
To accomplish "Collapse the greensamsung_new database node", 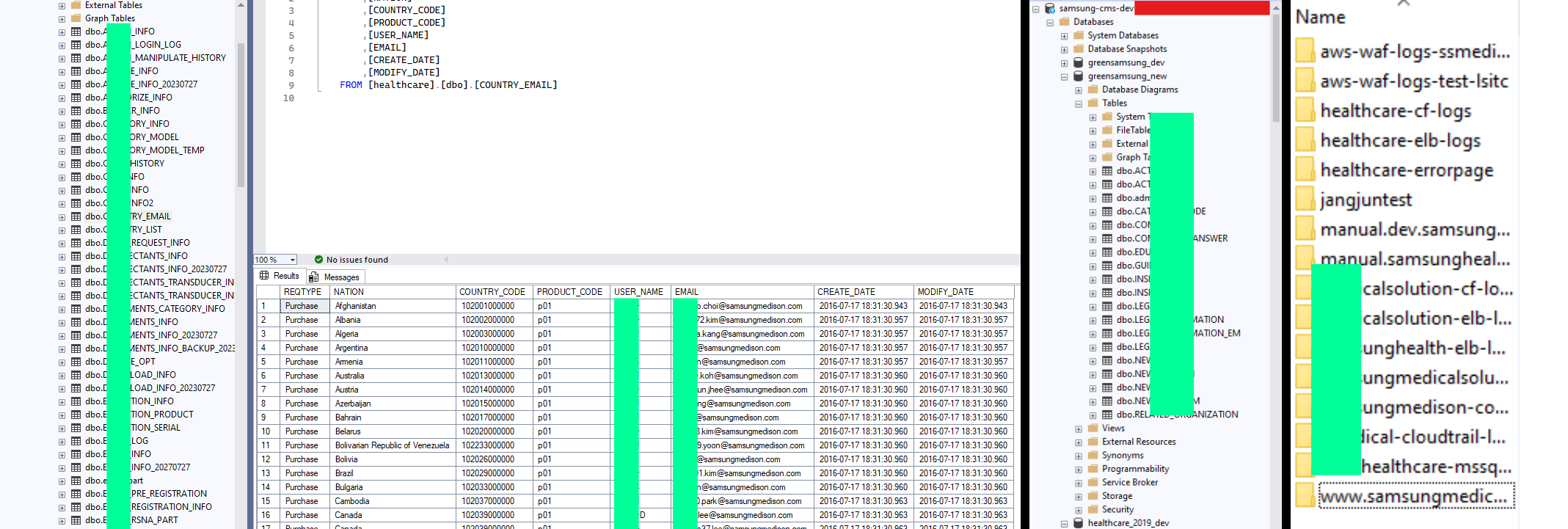I will coord(1065,76).
